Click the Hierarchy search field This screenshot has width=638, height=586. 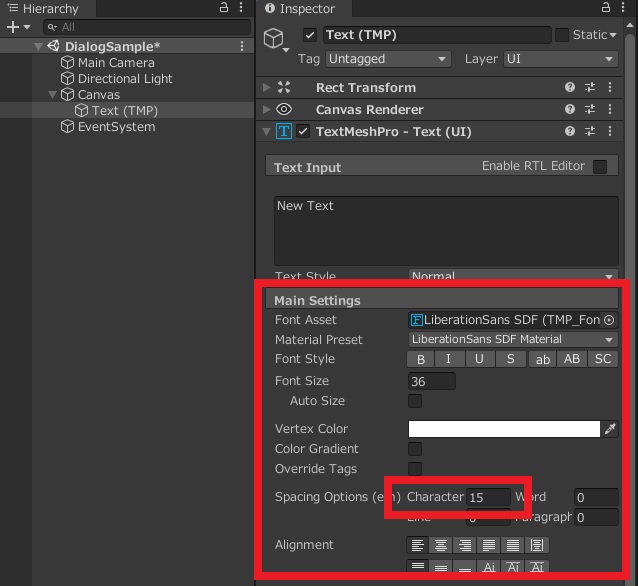tap(147, 27)
